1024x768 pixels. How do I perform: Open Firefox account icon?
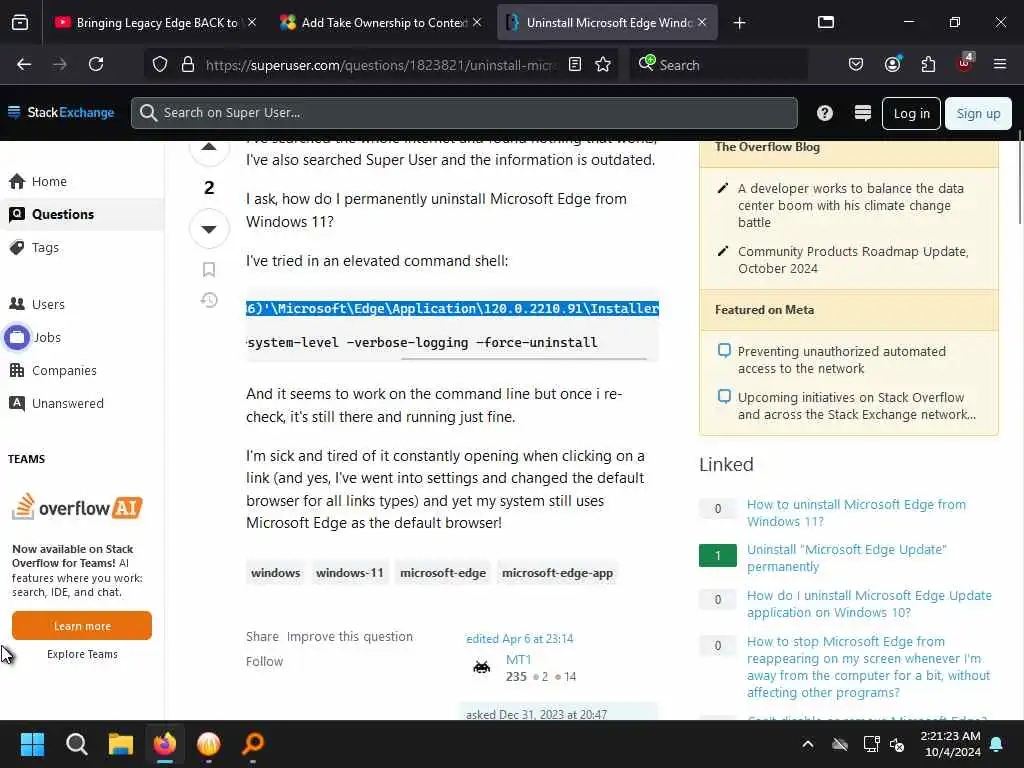pyautogui.click(x=893, y=64)
